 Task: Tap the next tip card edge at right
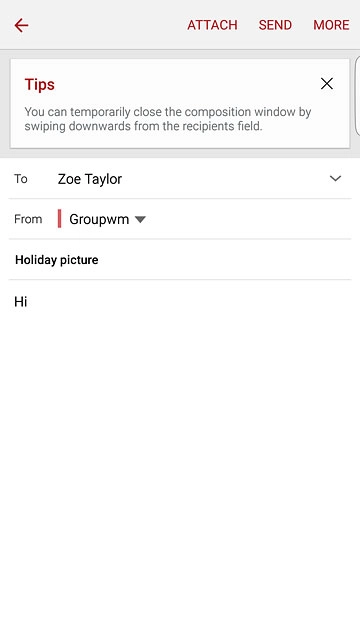click(x=358, y=96)
